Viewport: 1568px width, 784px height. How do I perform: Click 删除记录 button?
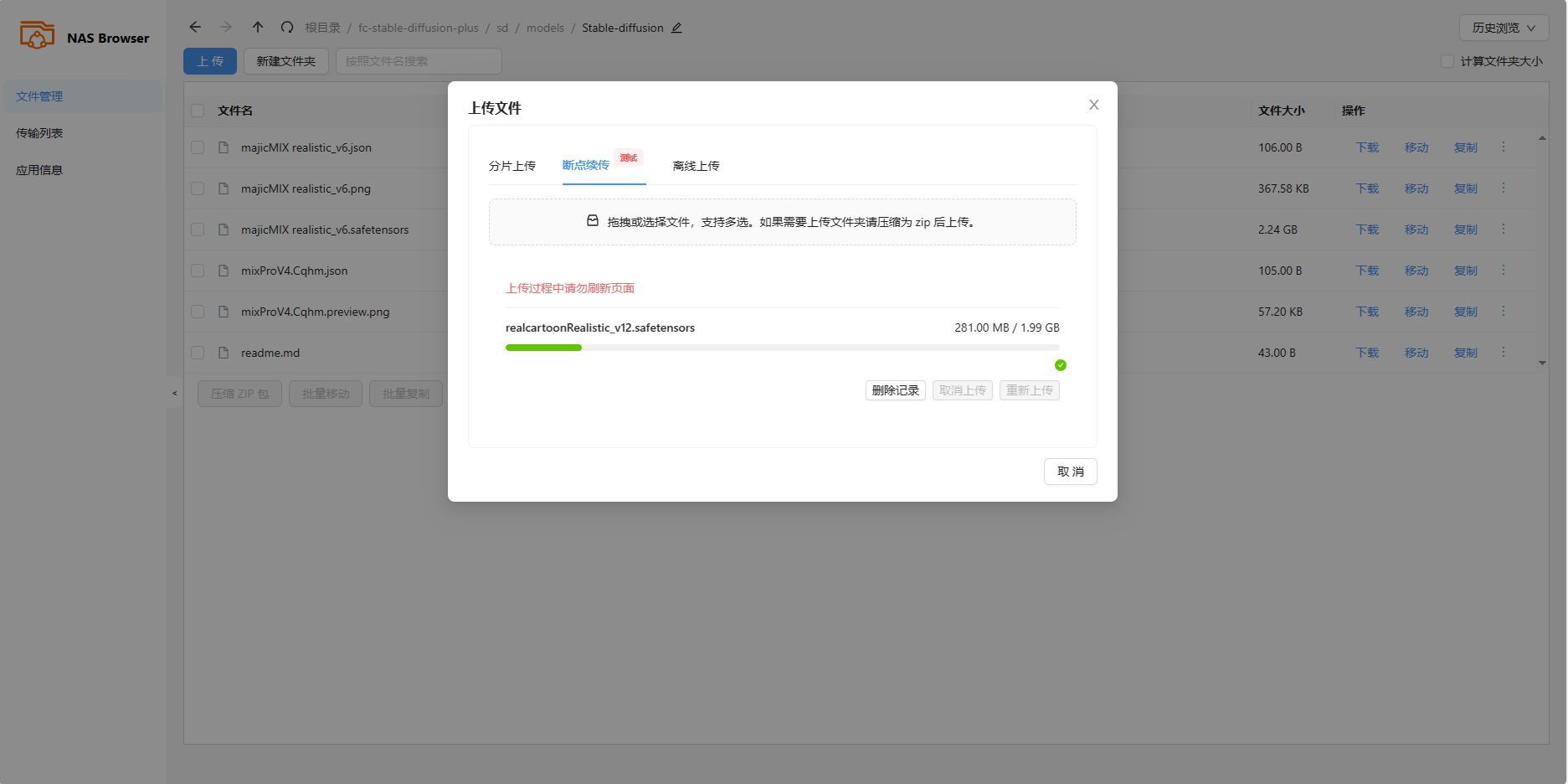[x=896, y=390]
